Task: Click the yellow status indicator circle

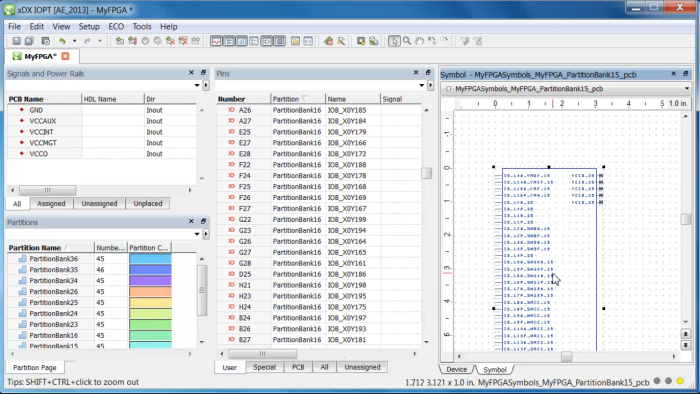Action: coord(679,381)
